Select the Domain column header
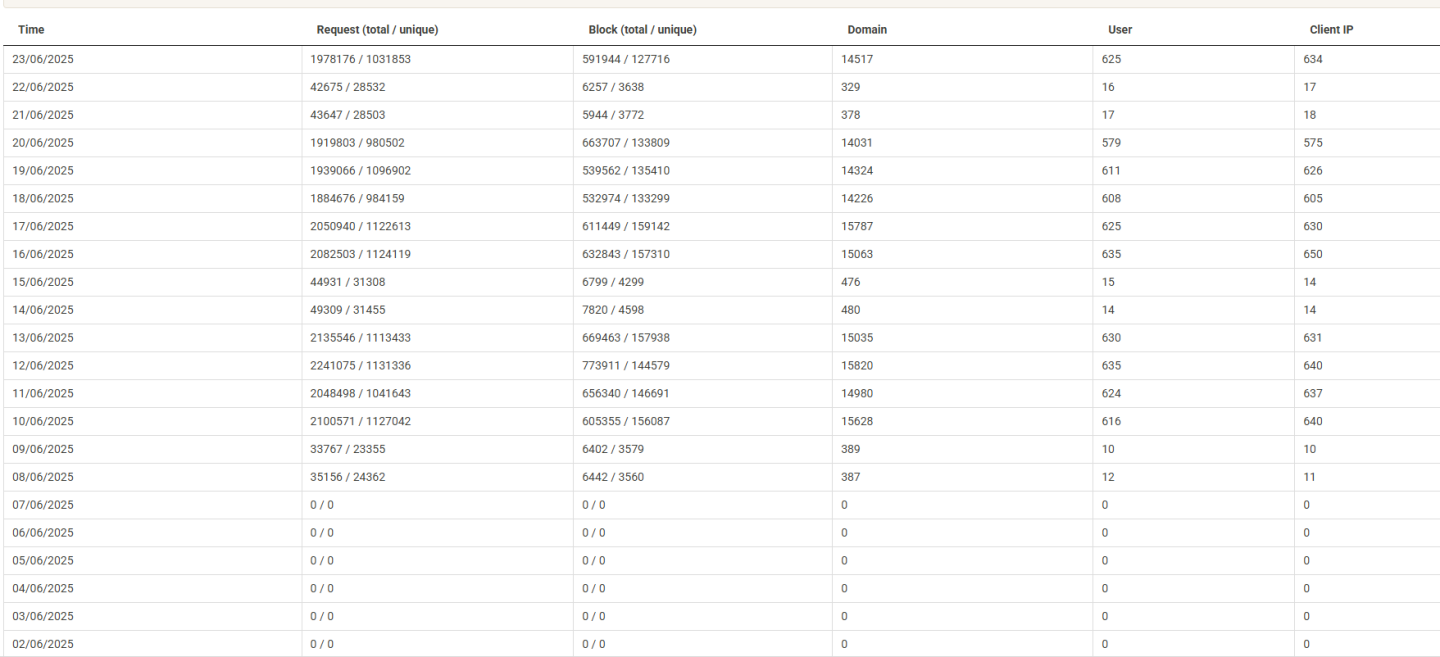This screenshot has width=1440, height=657. click(867, 30)
